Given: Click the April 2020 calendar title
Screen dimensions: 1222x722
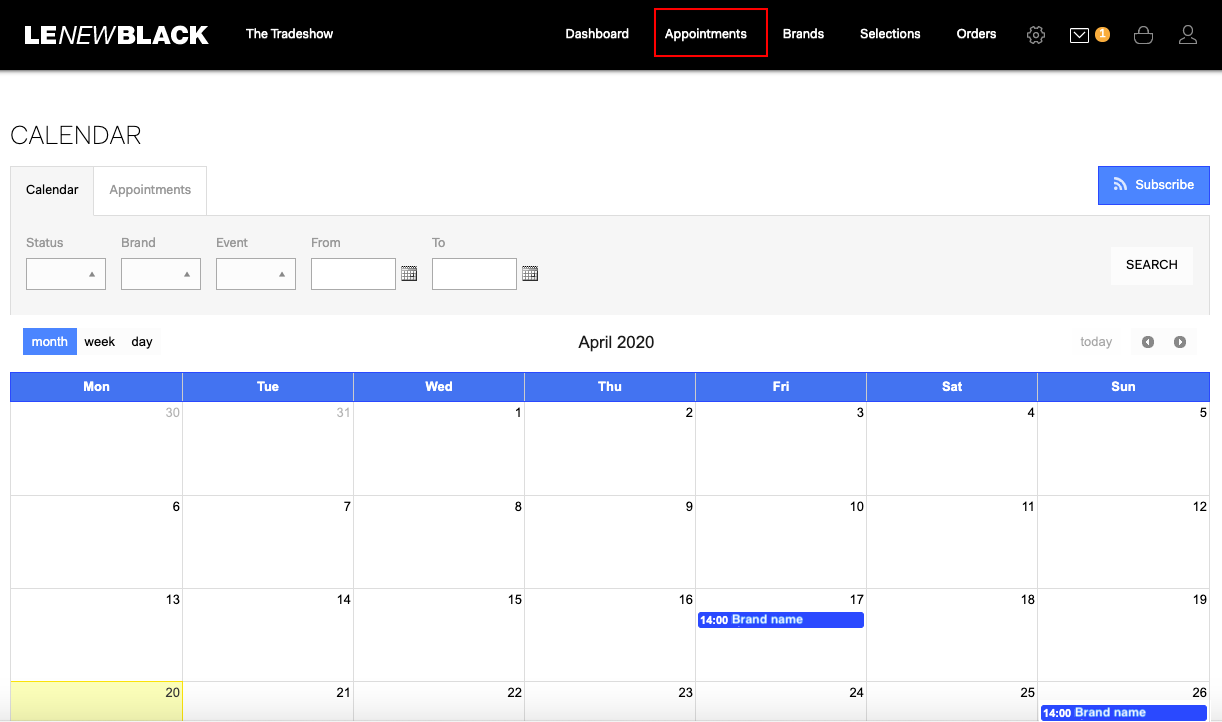Looking at the screenshot, I should pyautogui.click(x=616, y=342).
